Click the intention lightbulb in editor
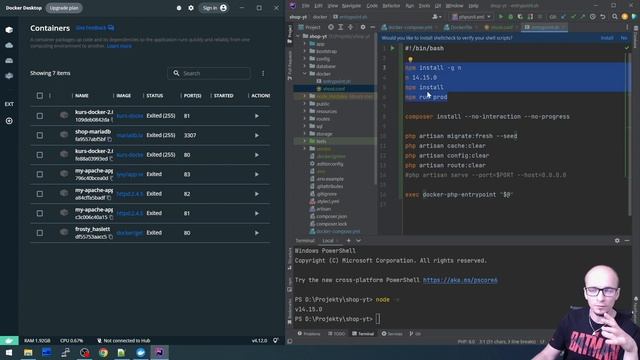Viewport: 640px width, 360px height. click(x=410, y=59)
